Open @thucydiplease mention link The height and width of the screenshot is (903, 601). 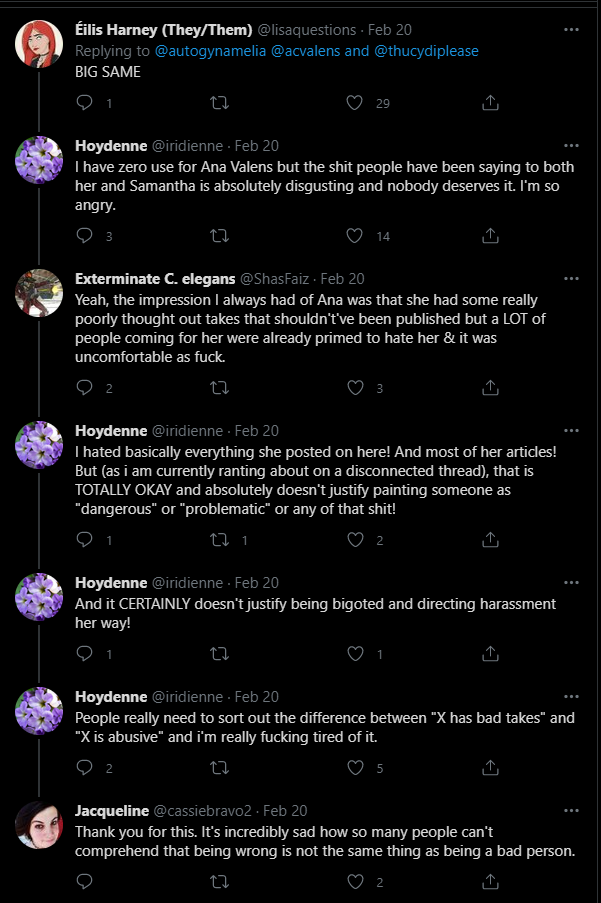[426, 50]
